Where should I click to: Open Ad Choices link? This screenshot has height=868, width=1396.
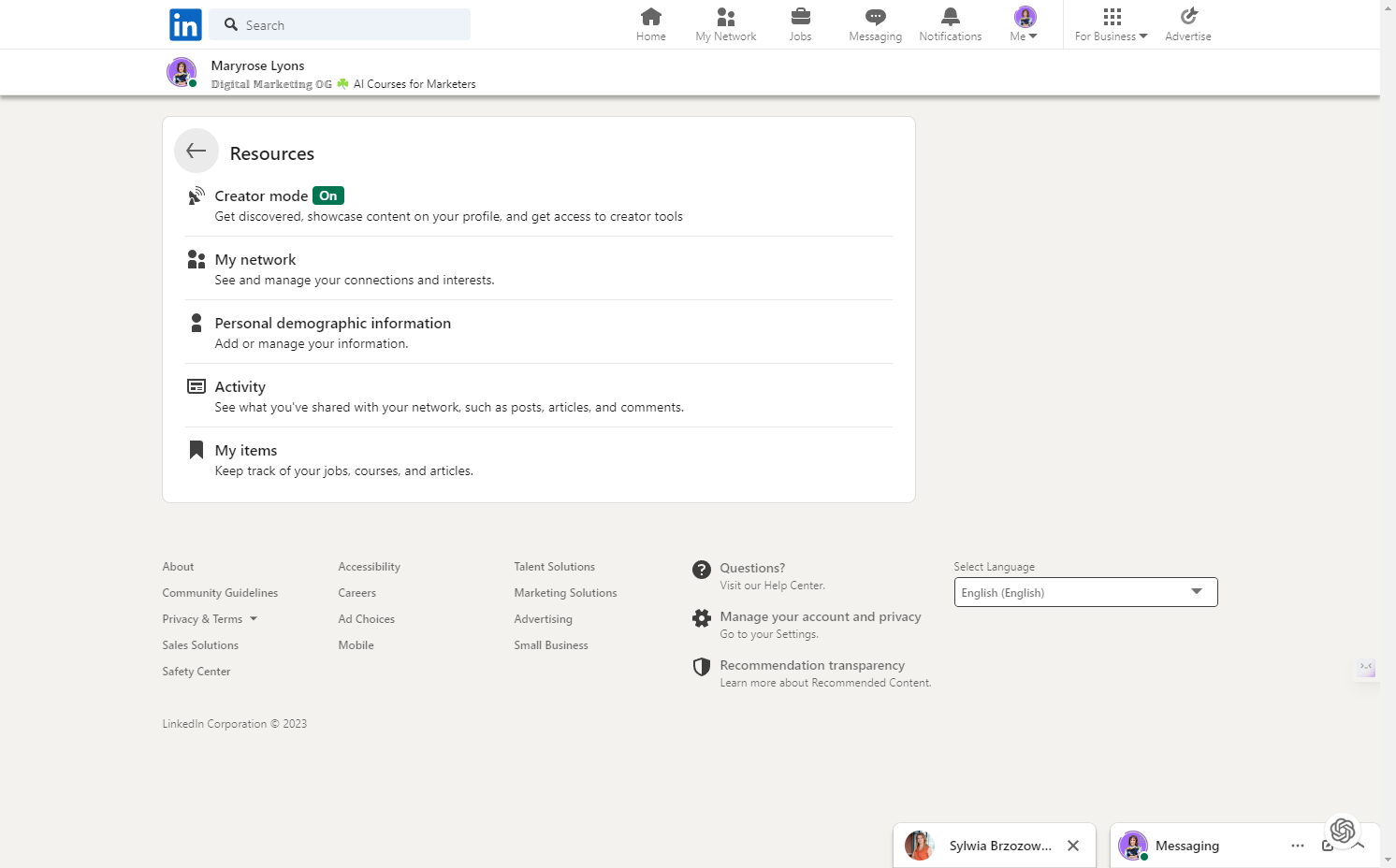pyautogui.click(x=367, y=619)
